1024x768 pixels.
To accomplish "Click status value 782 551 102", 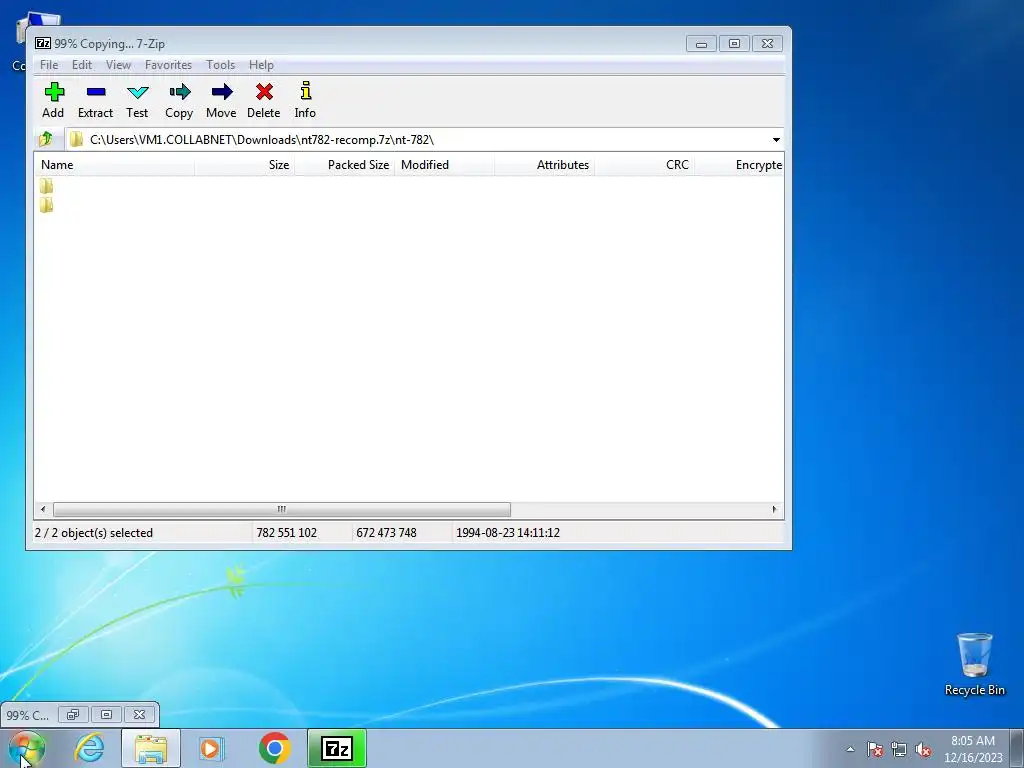I will click(287, 533).
